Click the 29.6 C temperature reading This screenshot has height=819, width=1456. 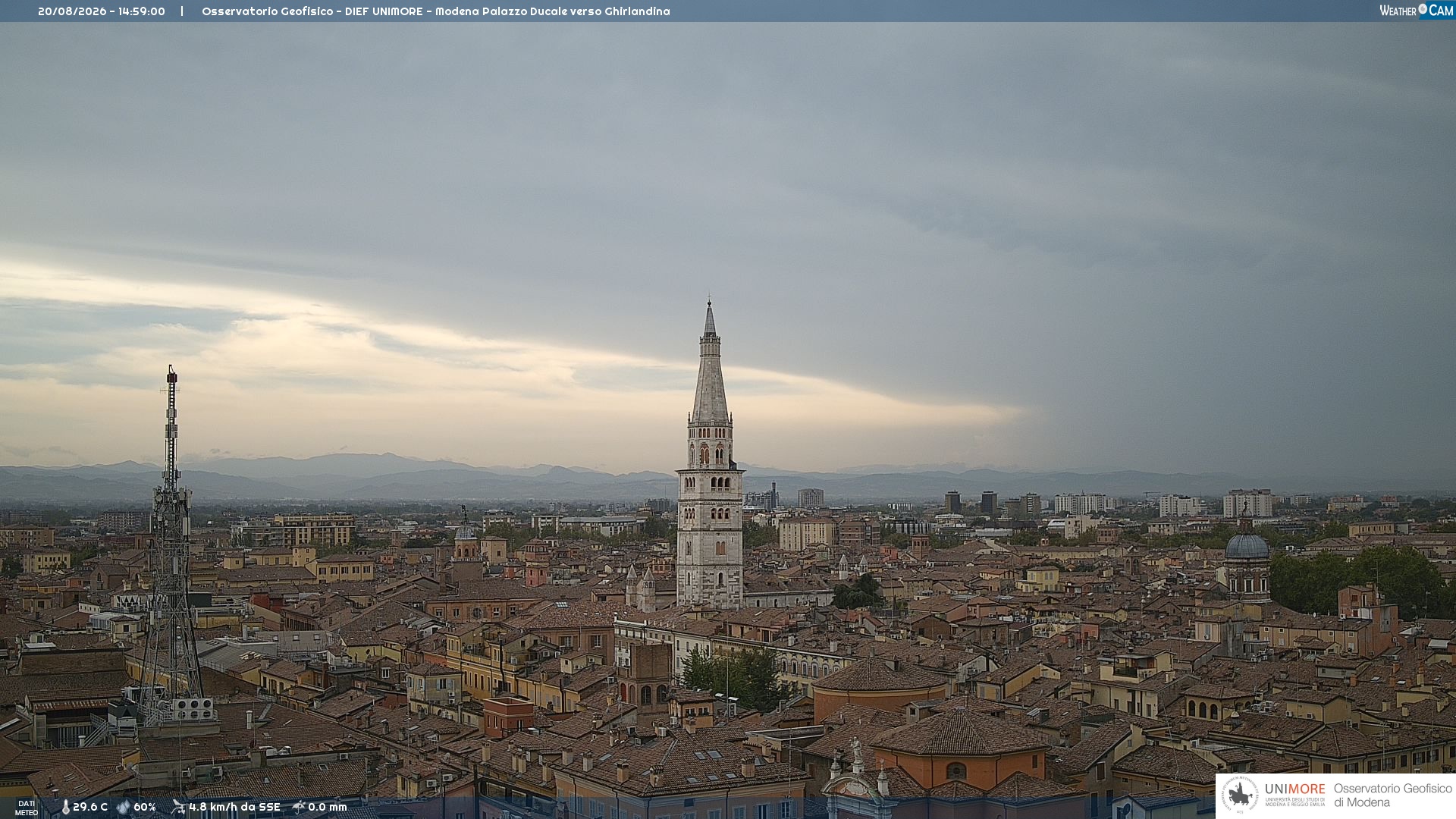coord(90,807)
